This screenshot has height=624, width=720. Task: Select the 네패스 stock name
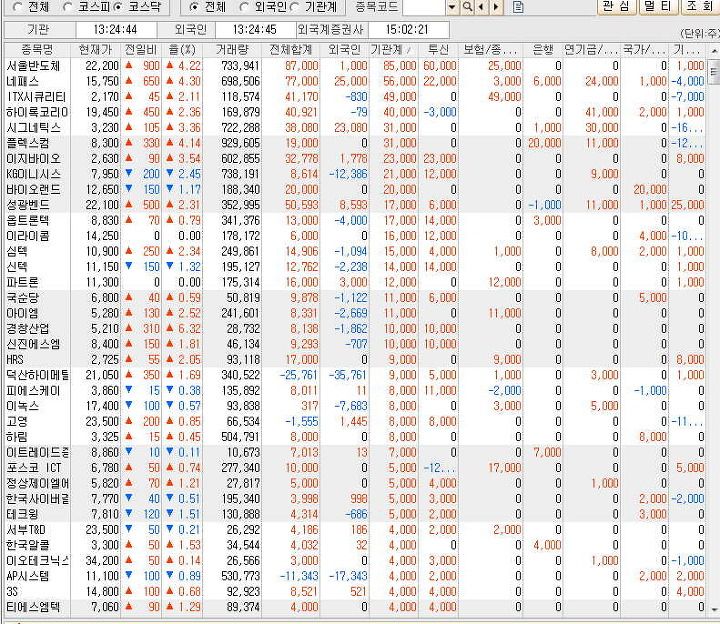click(x=23, y=81)
